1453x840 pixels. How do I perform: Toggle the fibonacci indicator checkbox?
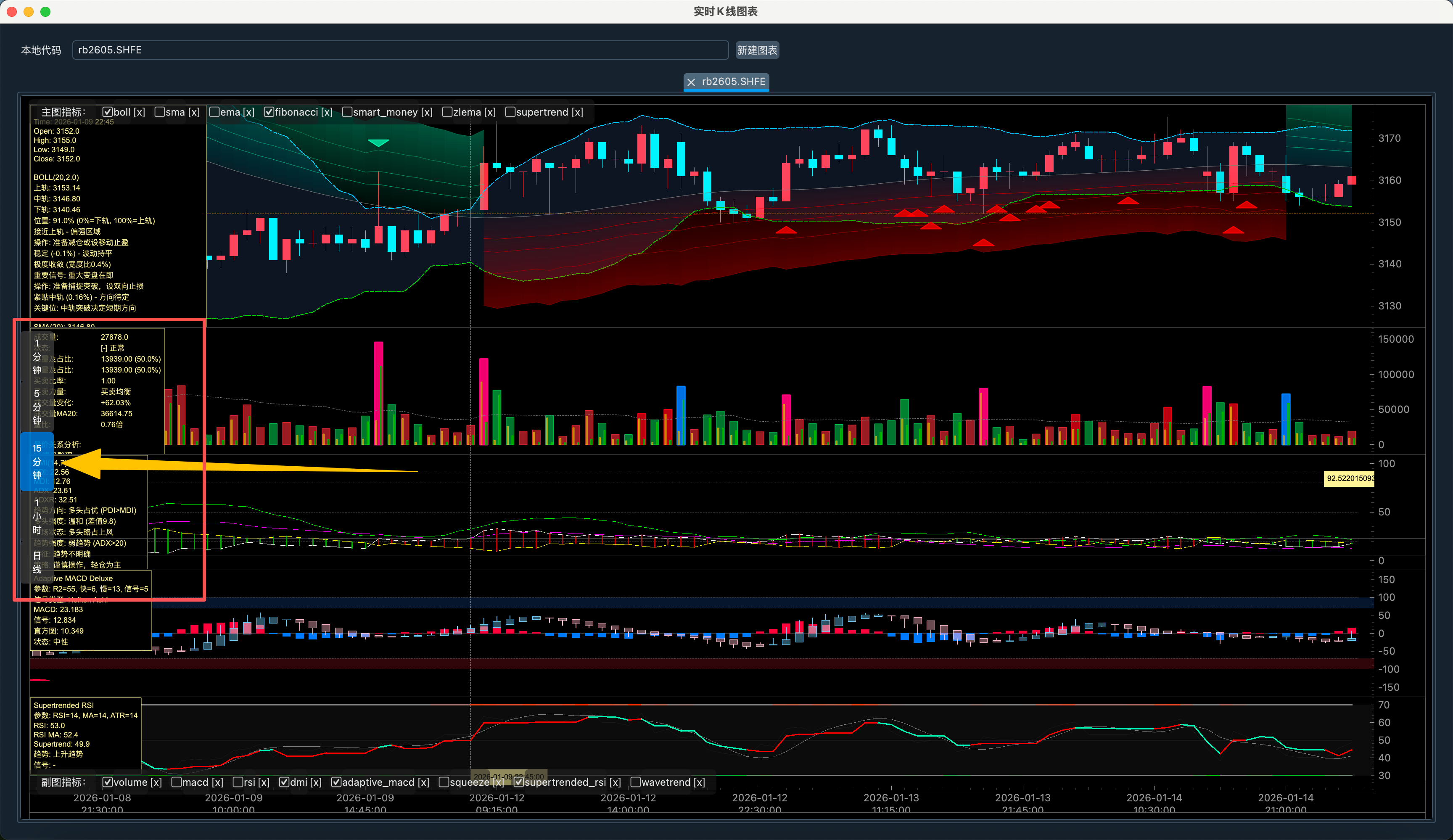pos(269,112)
